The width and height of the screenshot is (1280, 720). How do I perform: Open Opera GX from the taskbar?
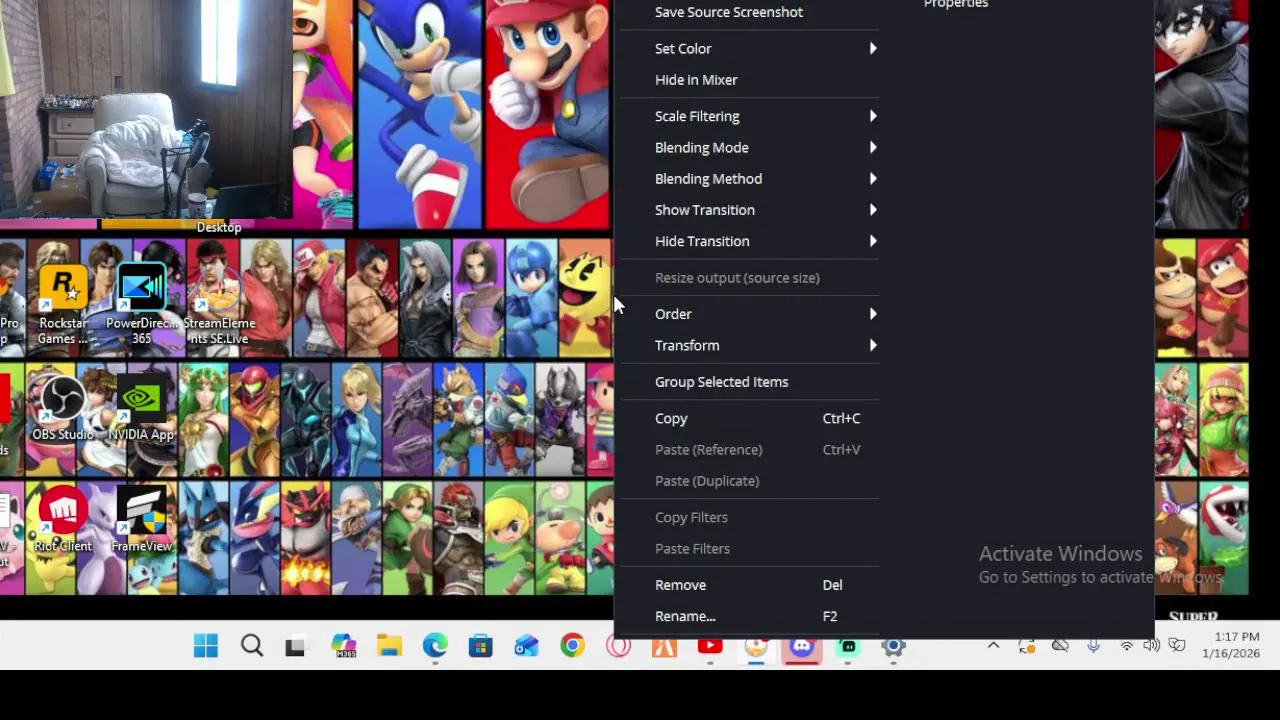click(x=618, y=646)
